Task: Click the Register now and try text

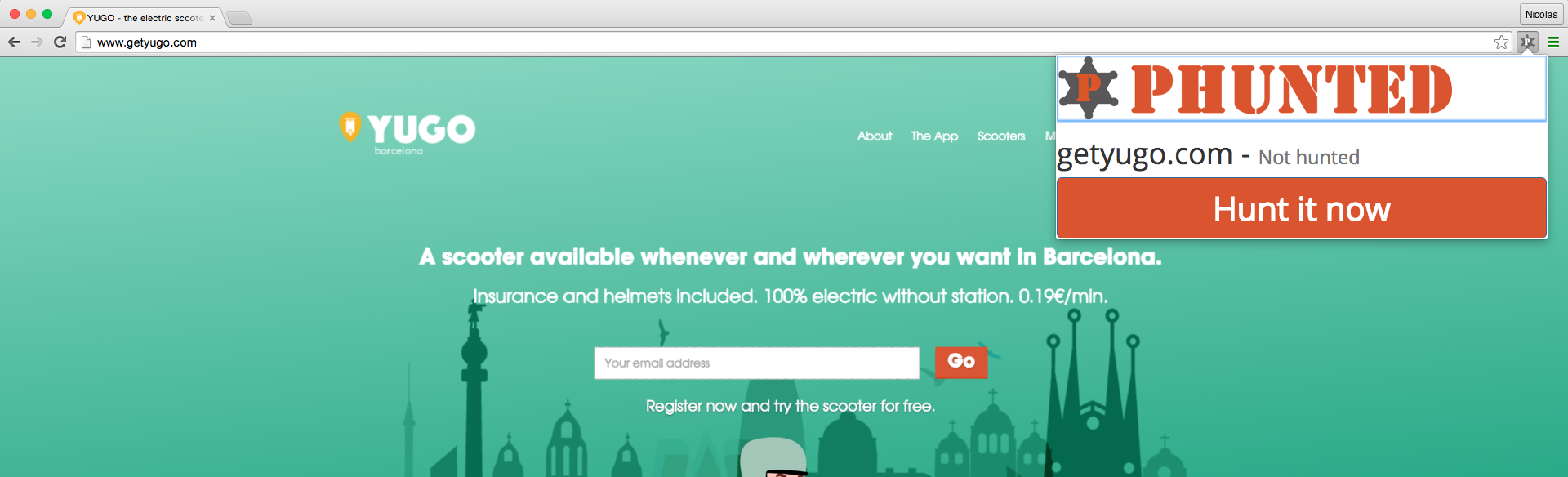Action: [x=791, y=406]
